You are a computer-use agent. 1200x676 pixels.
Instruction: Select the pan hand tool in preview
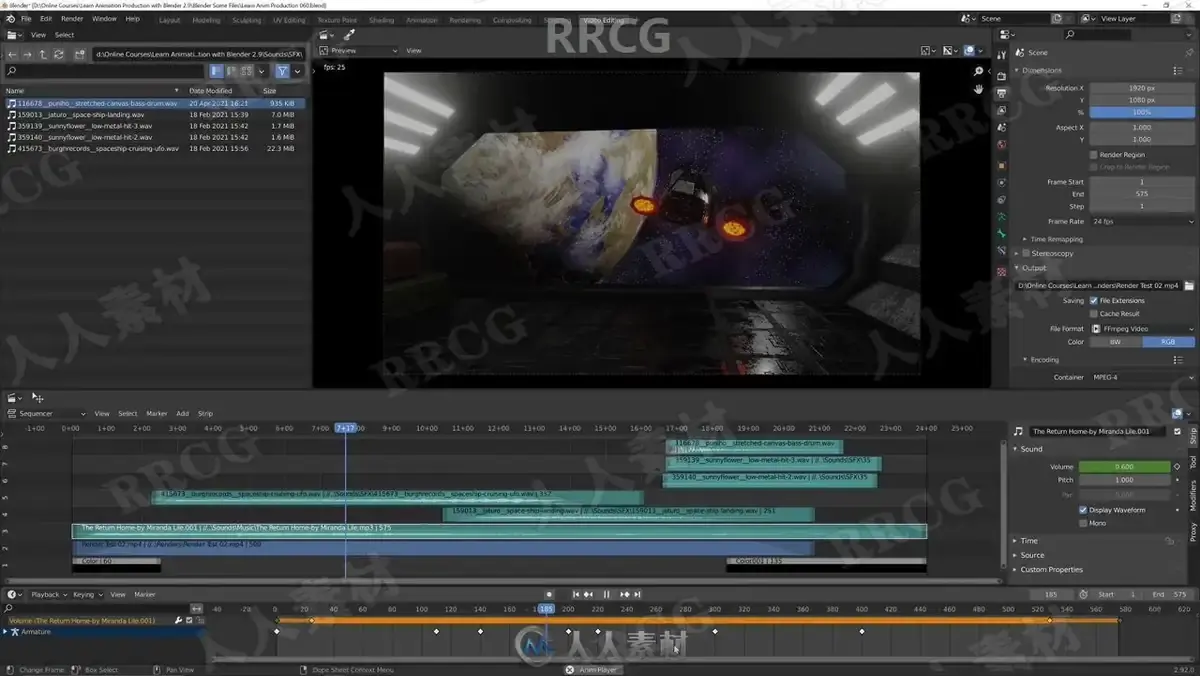(979, 89)
